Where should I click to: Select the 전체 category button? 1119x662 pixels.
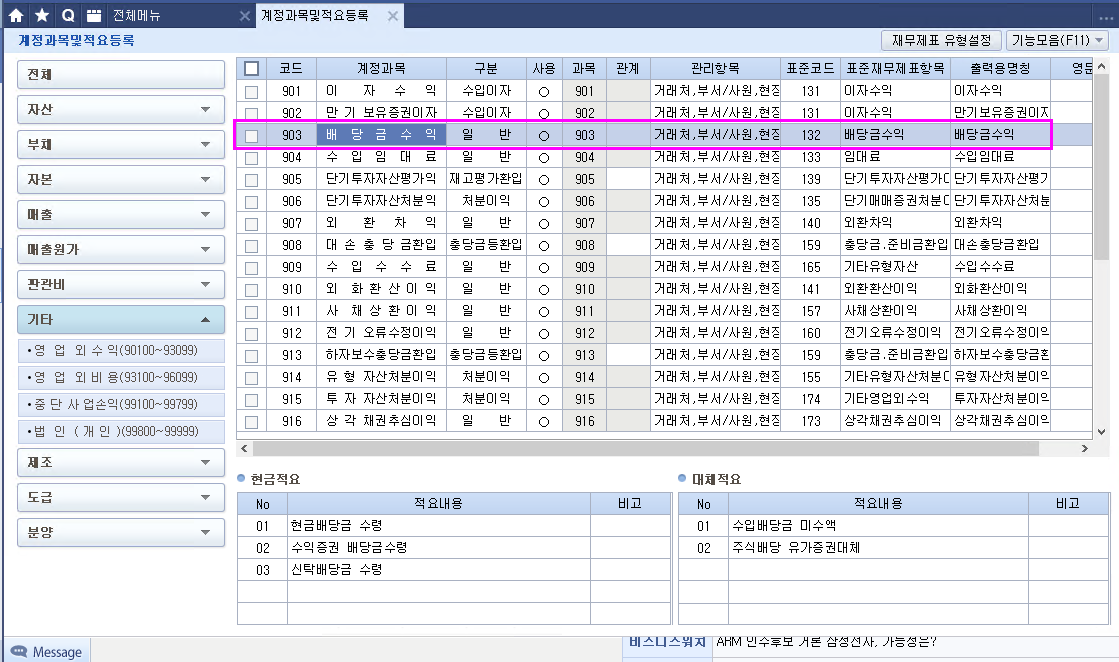click(x=121, y=74)
